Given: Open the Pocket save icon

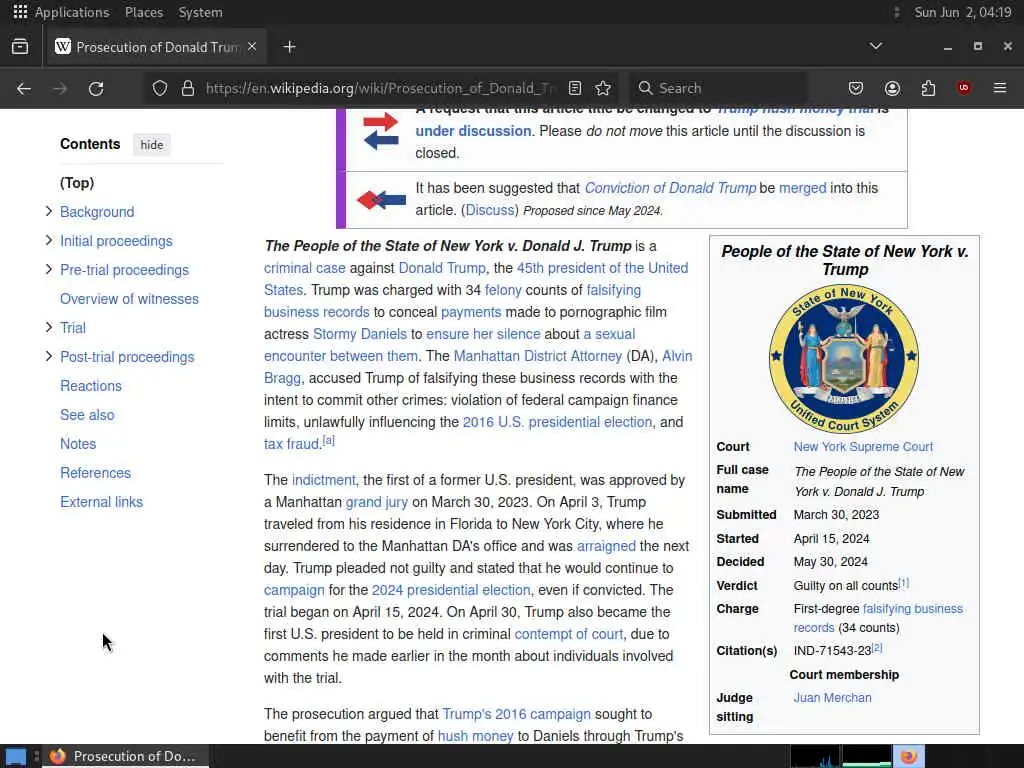Looking at the screenshot, I should [856, 88].
